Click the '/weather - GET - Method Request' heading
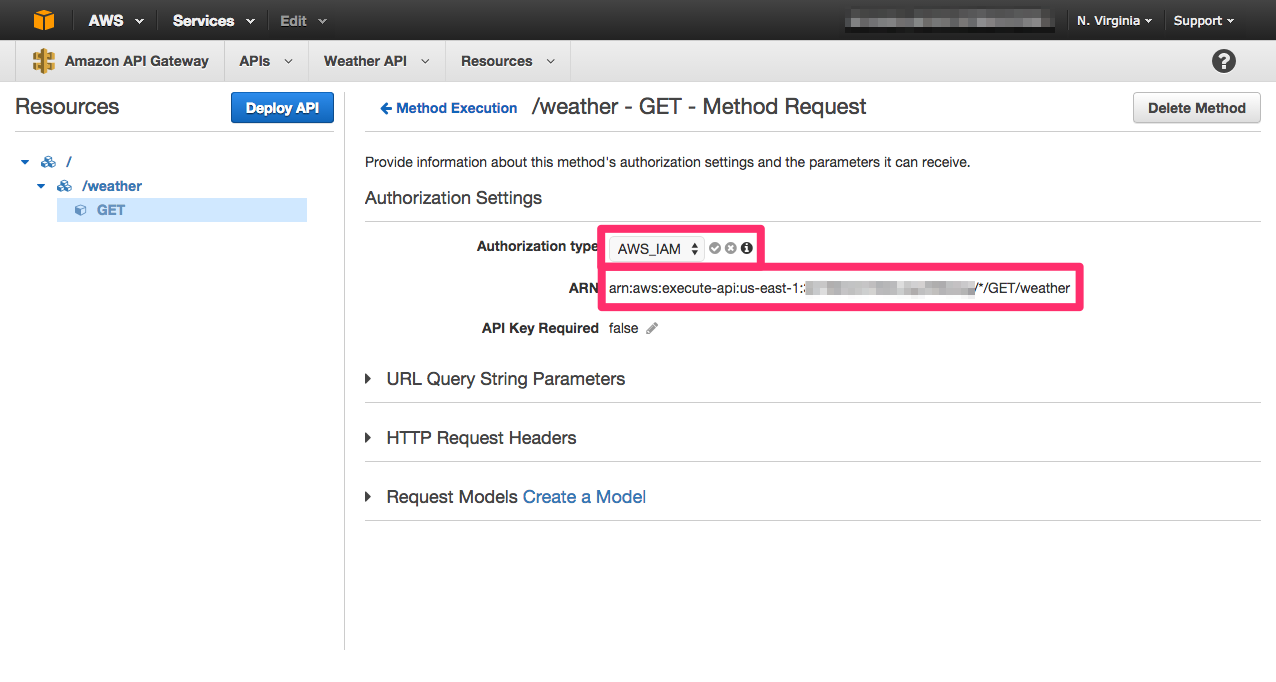Screen dimensions: 1276x682 click(699, 107)
